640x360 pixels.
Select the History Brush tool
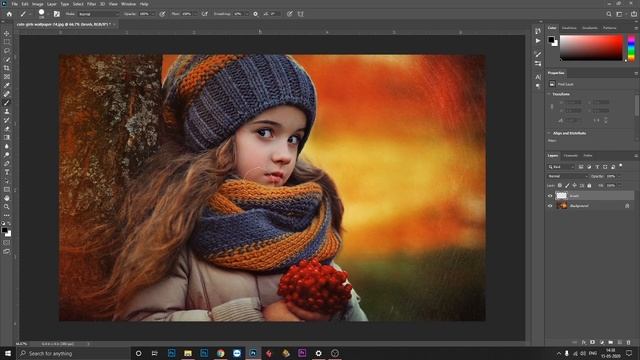(7, 120)
